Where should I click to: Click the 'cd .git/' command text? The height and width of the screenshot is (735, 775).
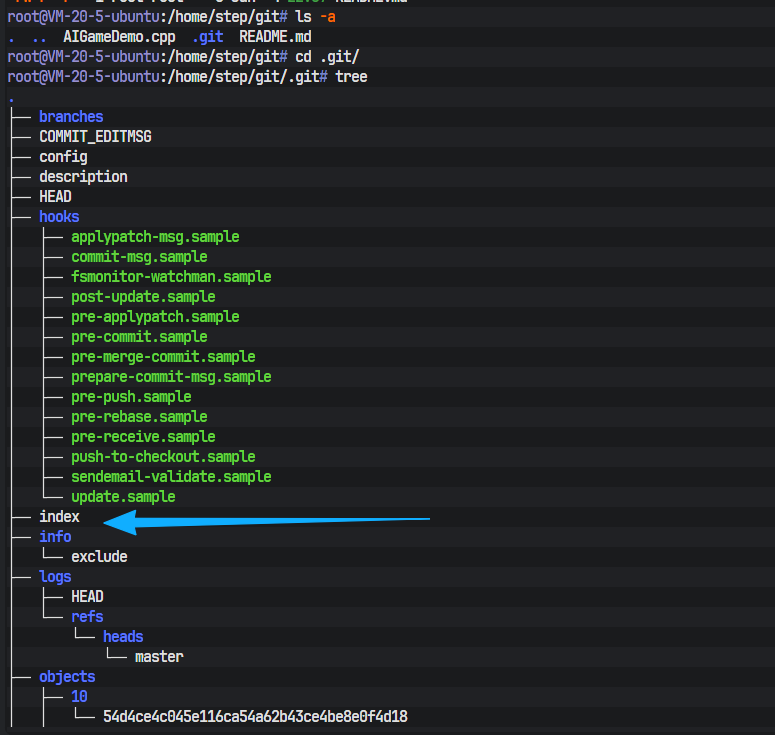(x=327, y=57)
